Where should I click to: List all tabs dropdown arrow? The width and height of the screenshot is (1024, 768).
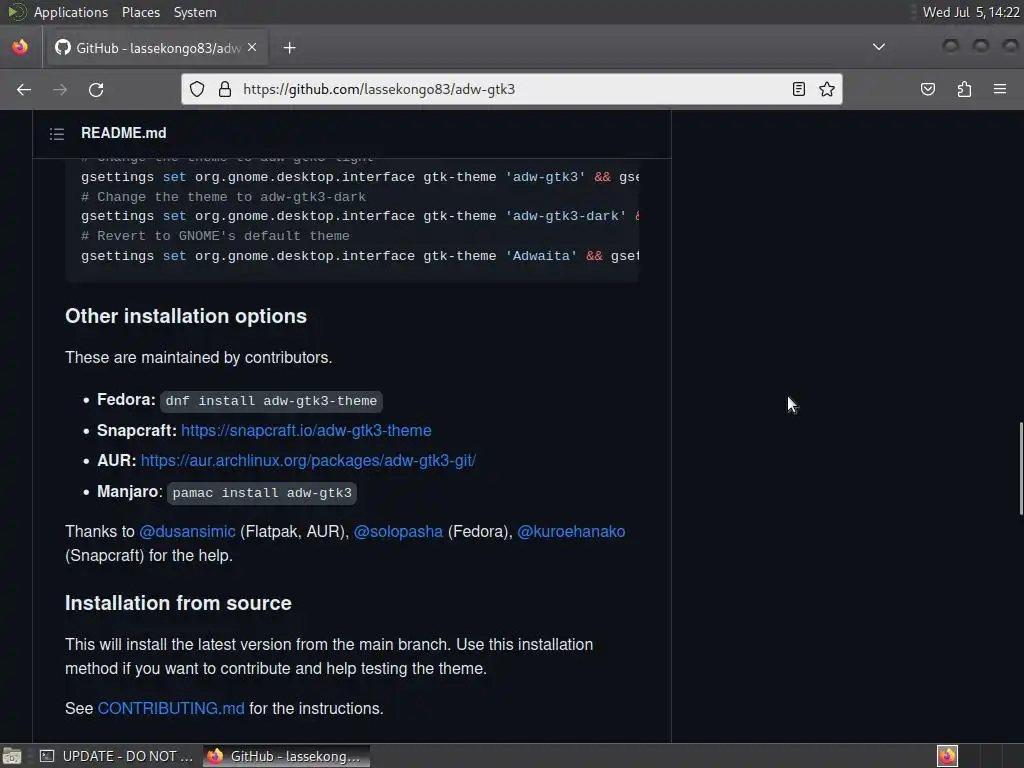click(879, 47)
